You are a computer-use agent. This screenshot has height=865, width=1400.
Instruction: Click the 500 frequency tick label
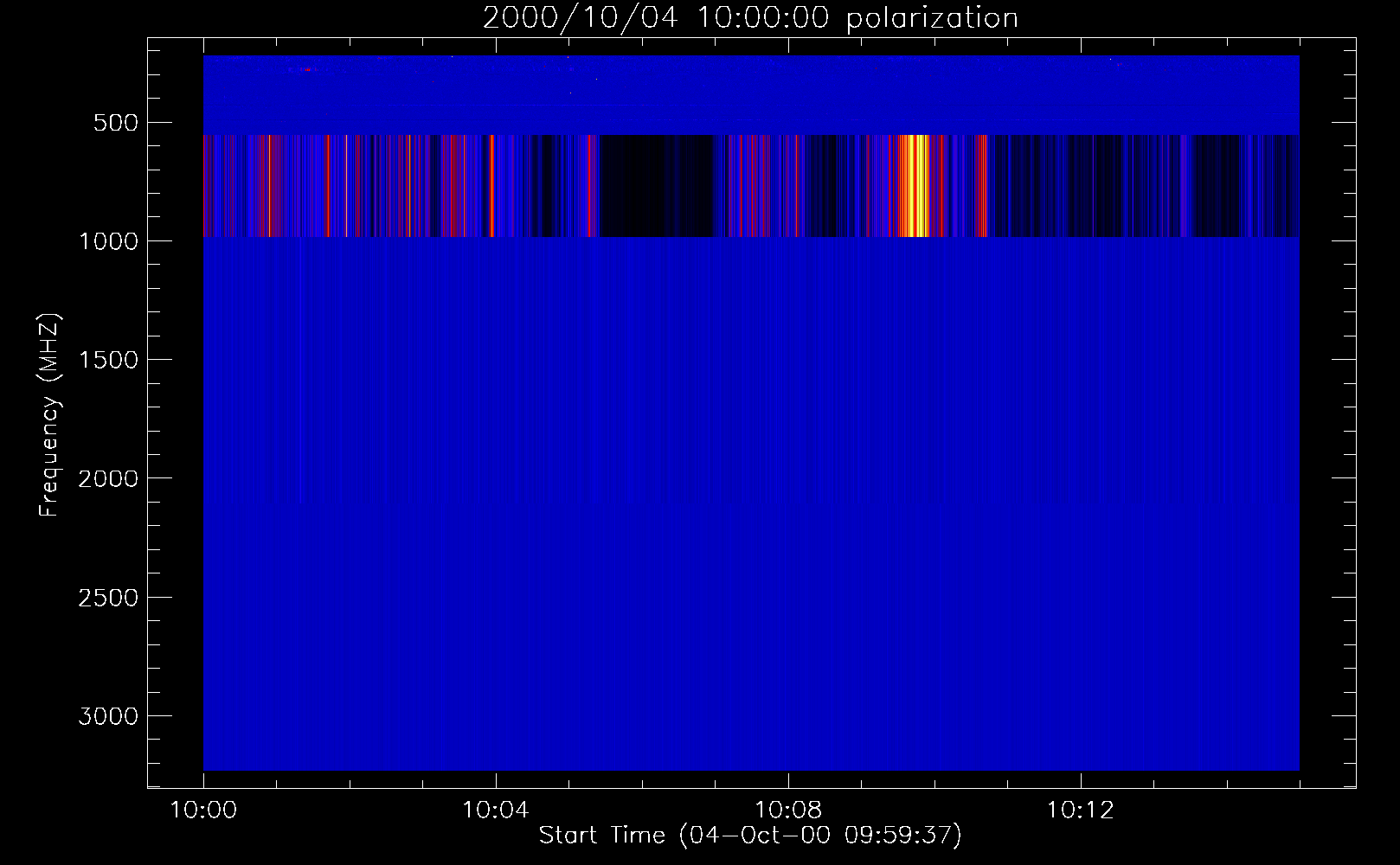point(117,122)
